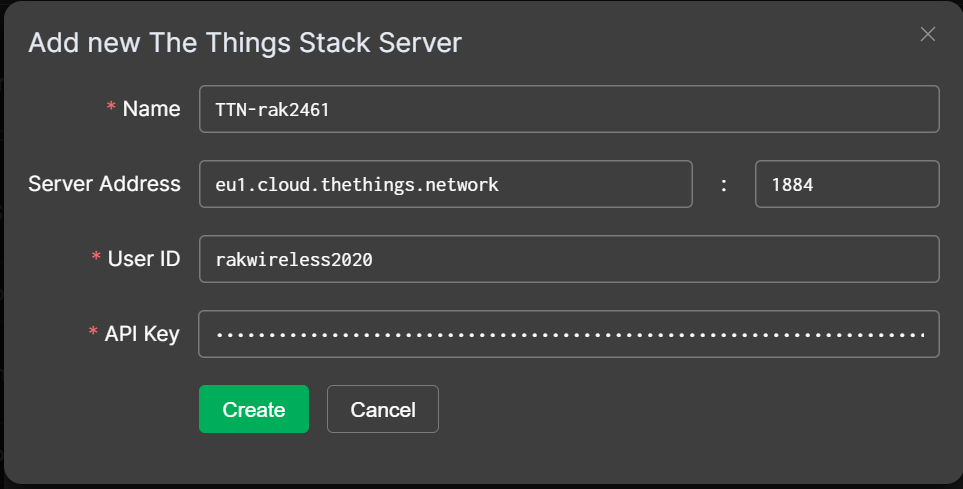Click the TTN-rak2461 text
The image size is (963, 489).
272,110
